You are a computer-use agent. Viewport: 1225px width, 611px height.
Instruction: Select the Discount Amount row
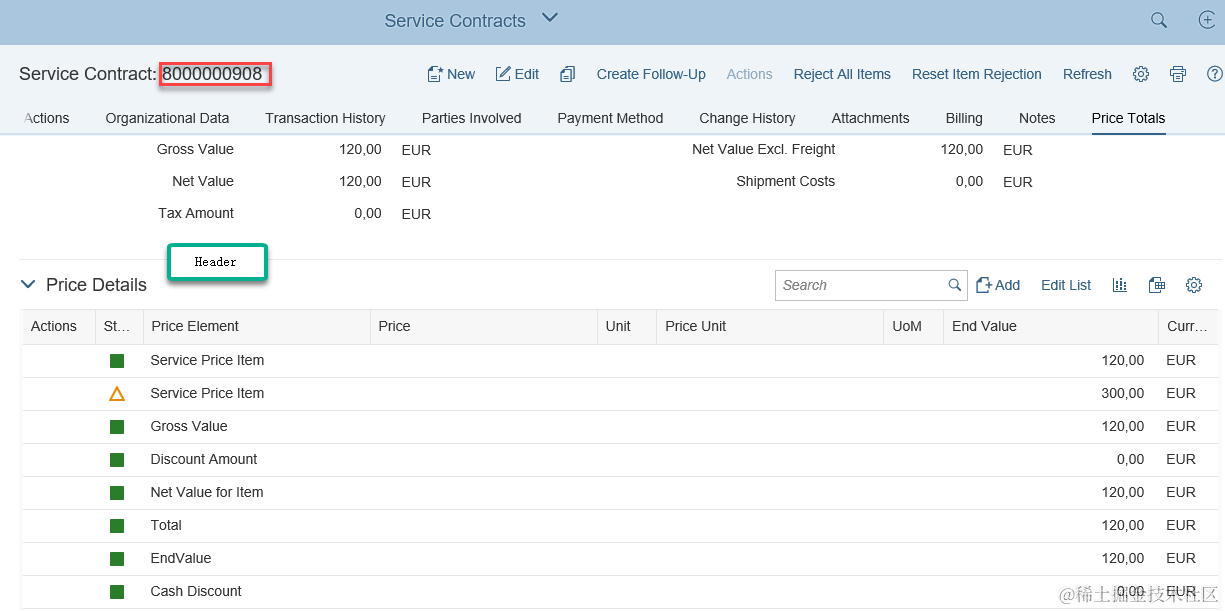[x=620, y=460]
